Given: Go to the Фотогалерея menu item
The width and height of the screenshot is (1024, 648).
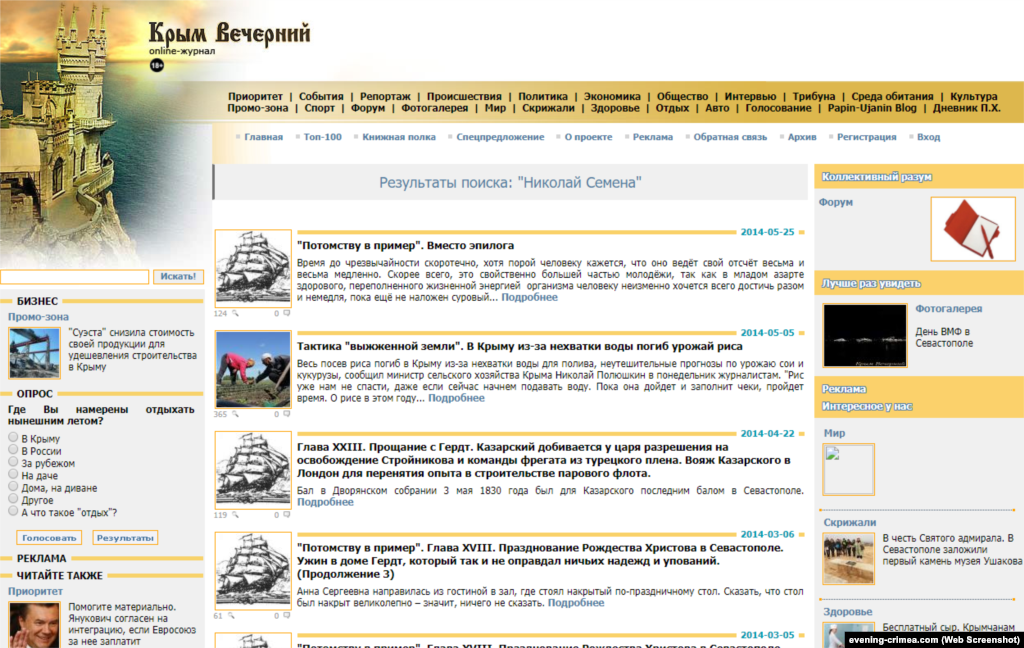Looking at the screenshot, I should point(434,108).
